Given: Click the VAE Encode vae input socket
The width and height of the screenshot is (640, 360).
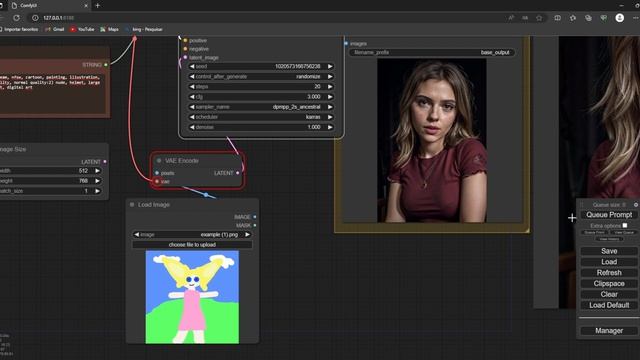Looking at the screenshot, I should (157, 181).
